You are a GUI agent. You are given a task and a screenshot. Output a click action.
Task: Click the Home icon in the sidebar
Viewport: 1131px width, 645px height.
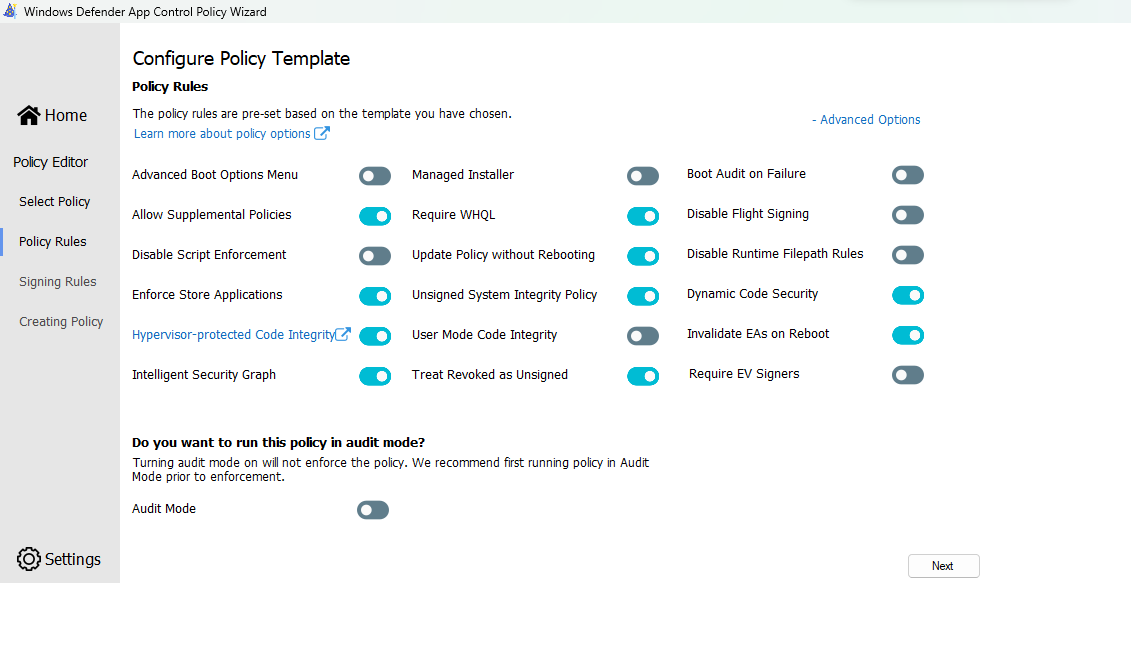coord(28,114)
